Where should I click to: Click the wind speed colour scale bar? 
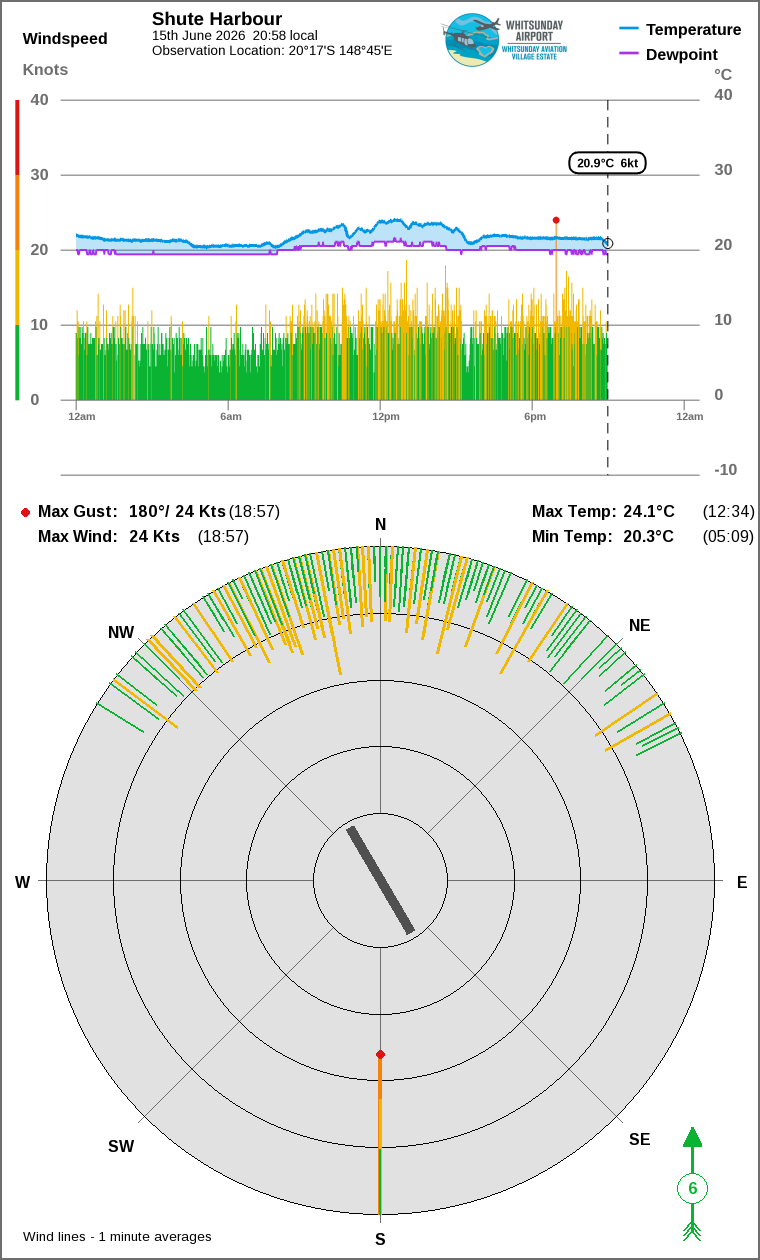click(x=17, y=250)
